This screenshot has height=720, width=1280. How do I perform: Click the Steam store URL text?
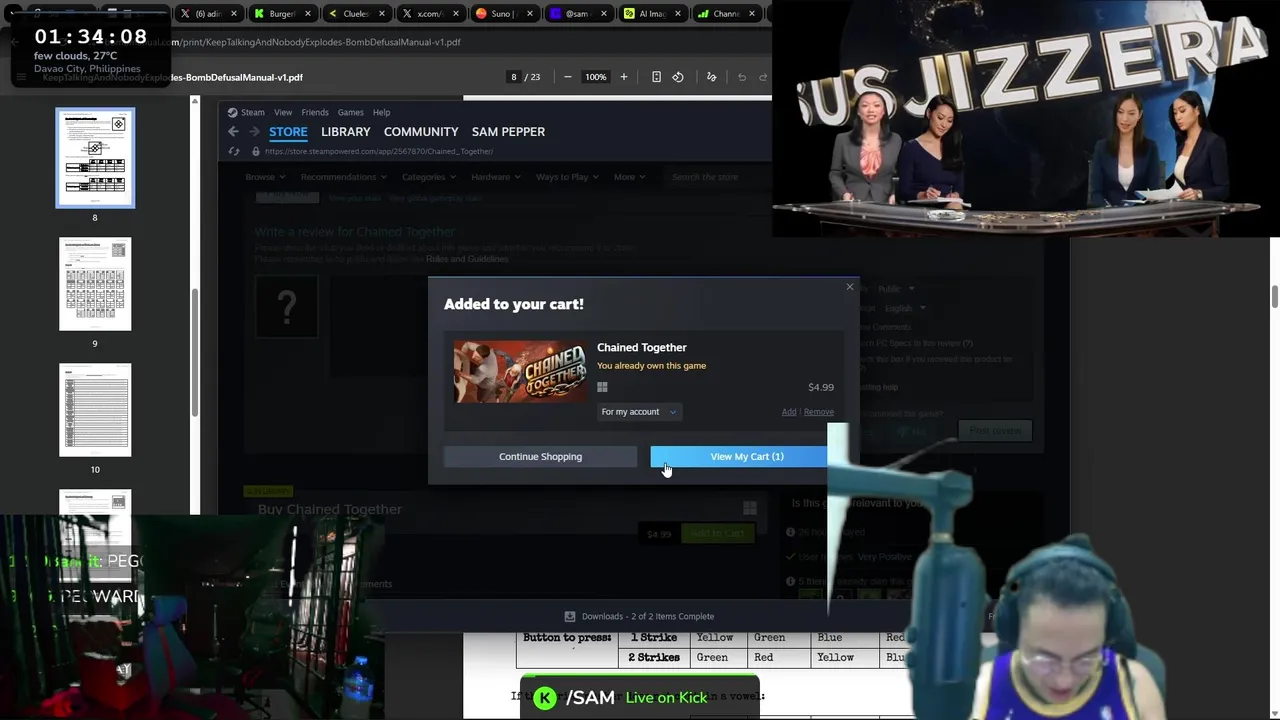[379, 151]
